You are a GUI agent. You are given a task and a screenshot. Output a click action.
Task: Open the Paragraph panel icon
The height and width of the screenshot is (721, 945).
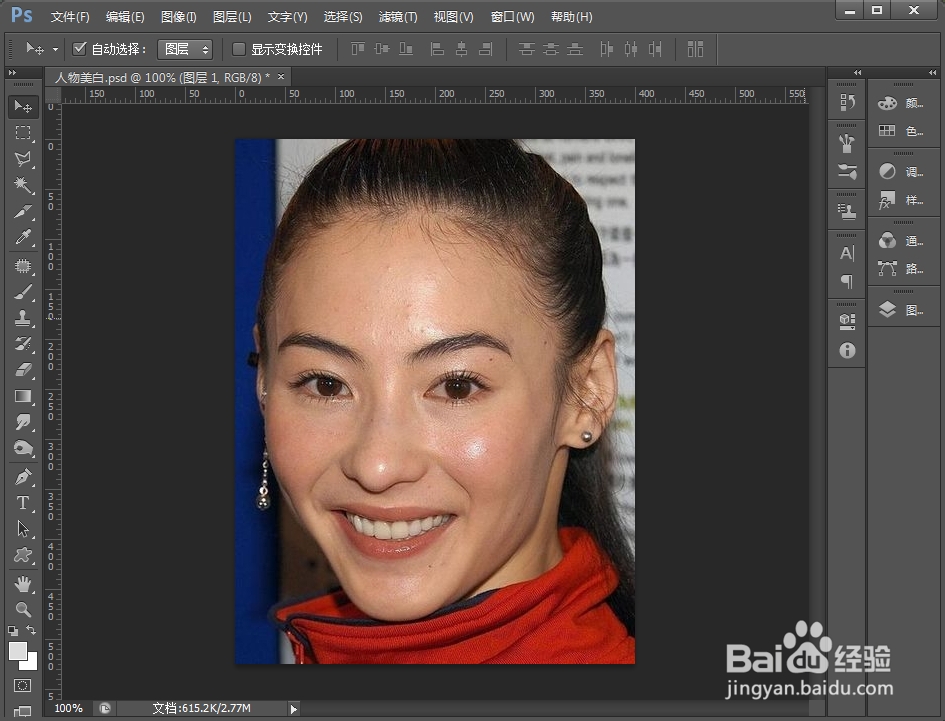[847, 282]
